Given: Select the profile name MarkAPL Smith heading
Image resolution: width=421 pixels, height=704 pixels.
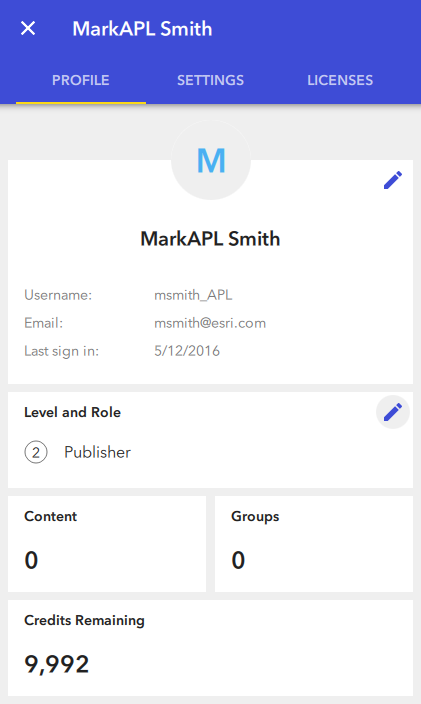Looking at the screenshot, I should [210, 238].
